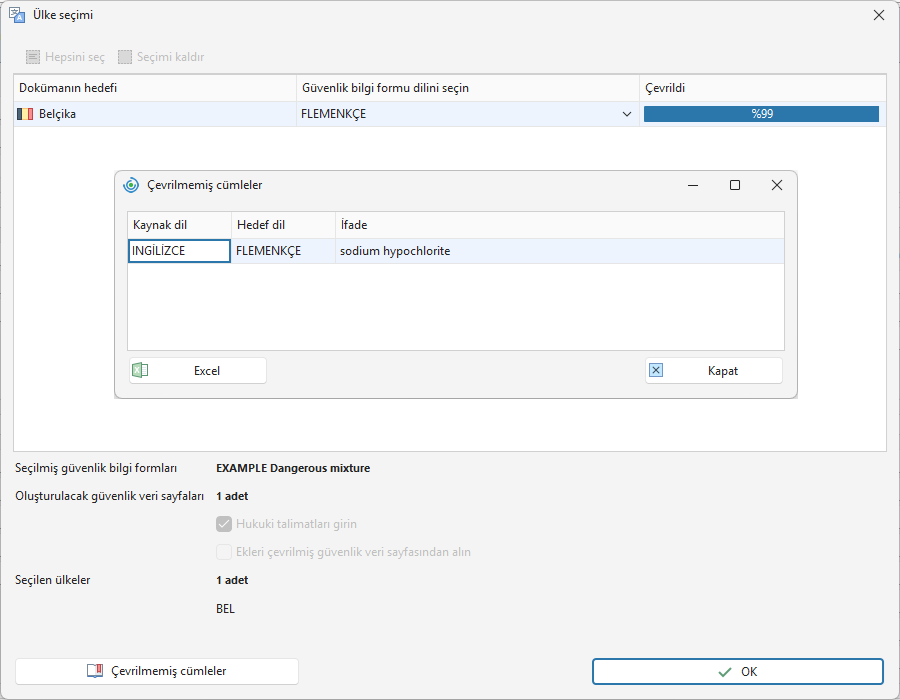Click the Ülke seçimi window title icon

pyautogui.click(x=17, y=15)
